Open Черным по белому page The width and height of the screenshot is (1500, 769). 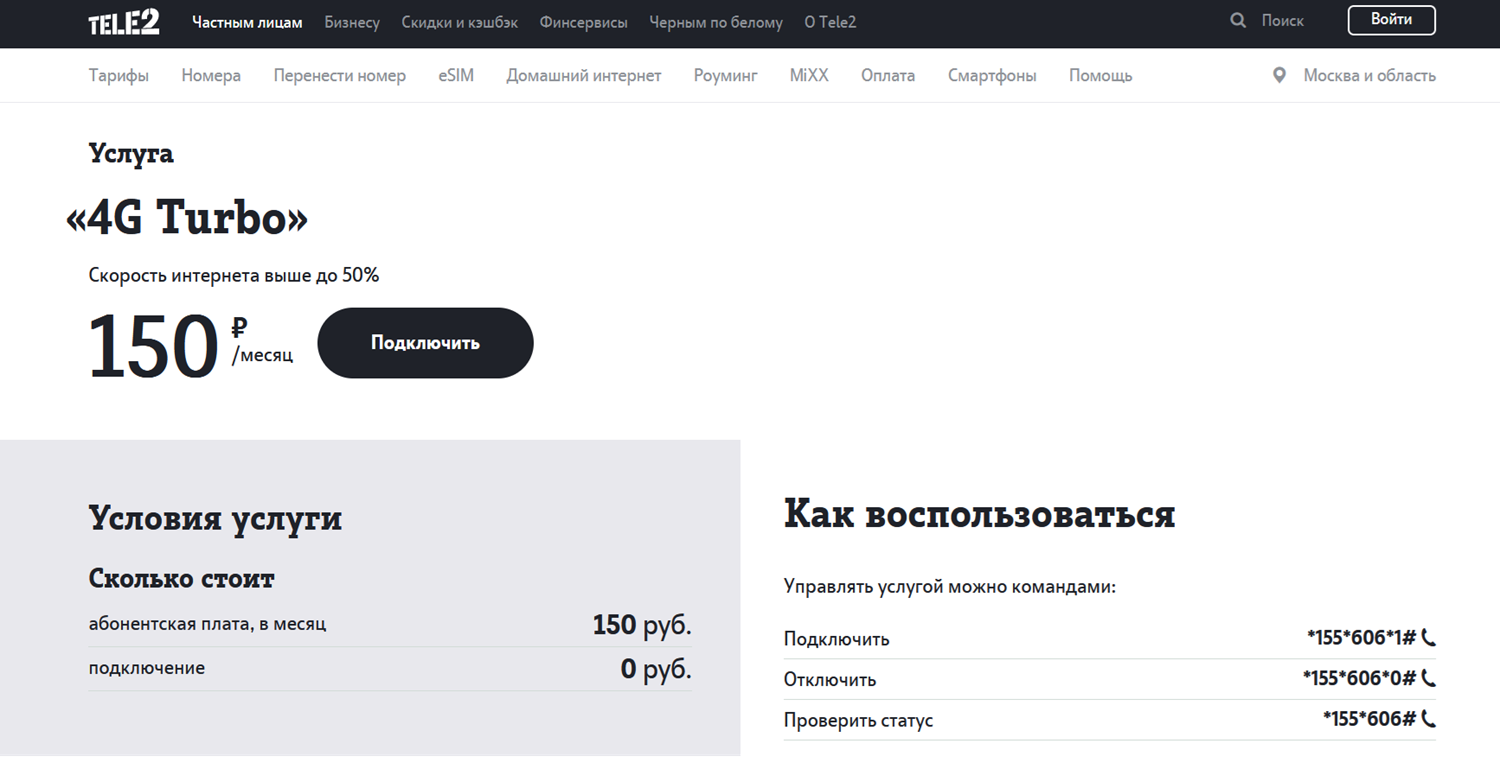[x=716, y=22]
